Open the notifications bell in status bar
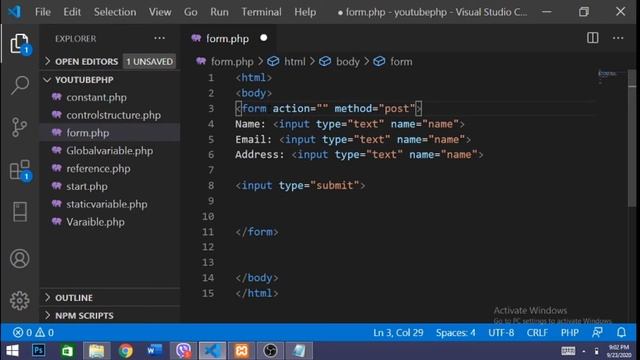Image resolution: width=640 pixels, height=360 pixels. [x=621, y=333]
